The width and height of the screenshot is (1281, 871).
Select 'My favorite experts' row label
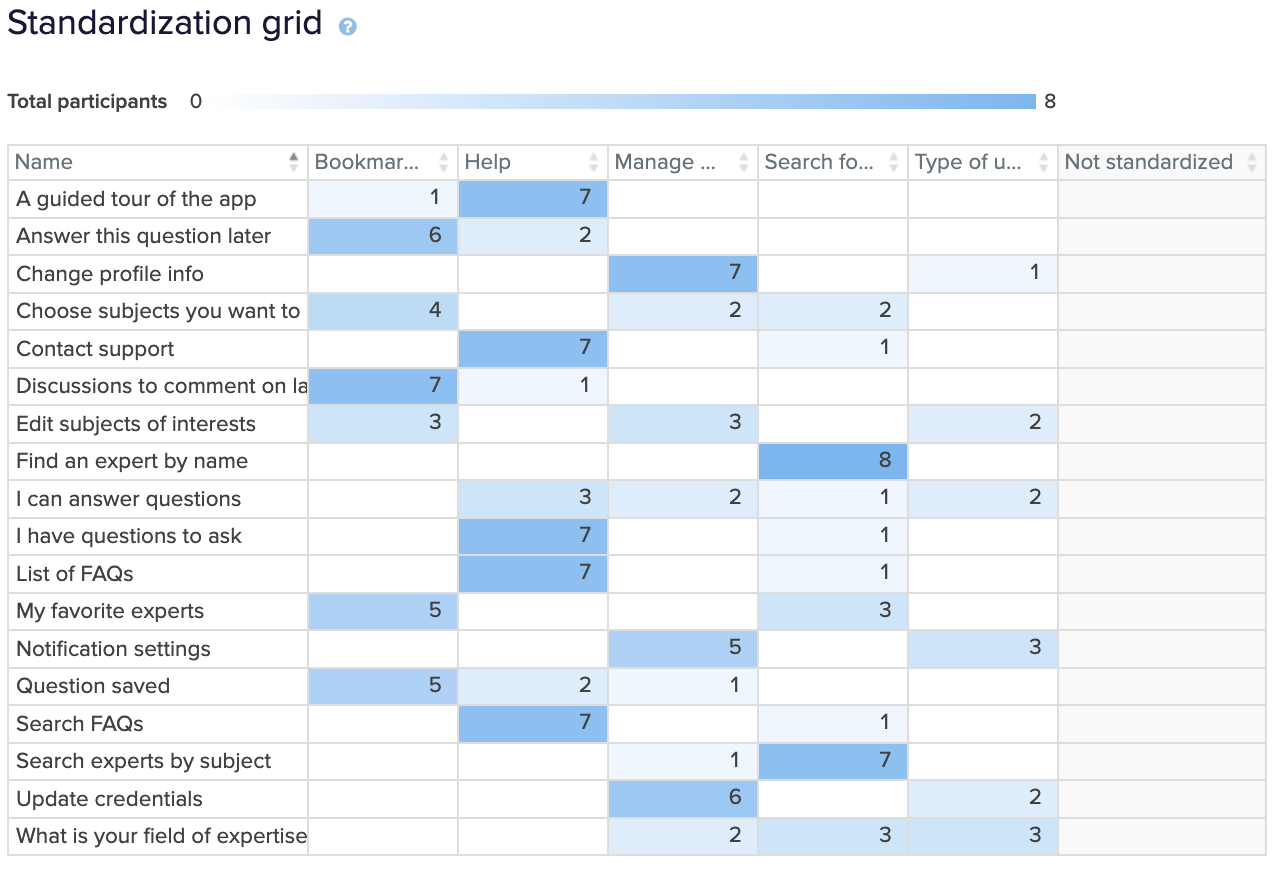click(110, 611)
